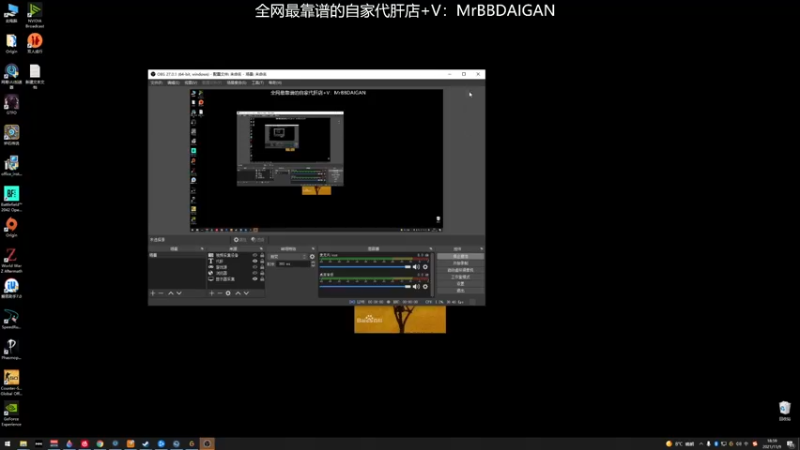Viewport: 800px width, 450px height.
Task: Toggle visibility of 视频采集设备 source
Action: point(255,255)
